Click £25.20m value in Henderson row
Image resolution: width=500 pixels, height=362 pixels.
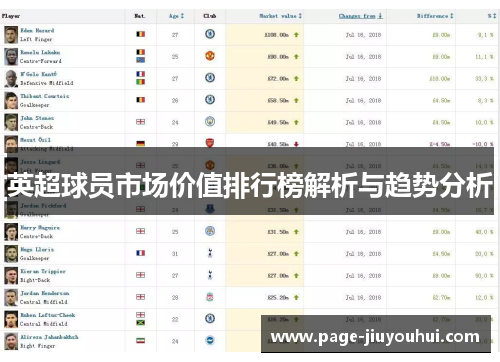click(x=278, y=297)
